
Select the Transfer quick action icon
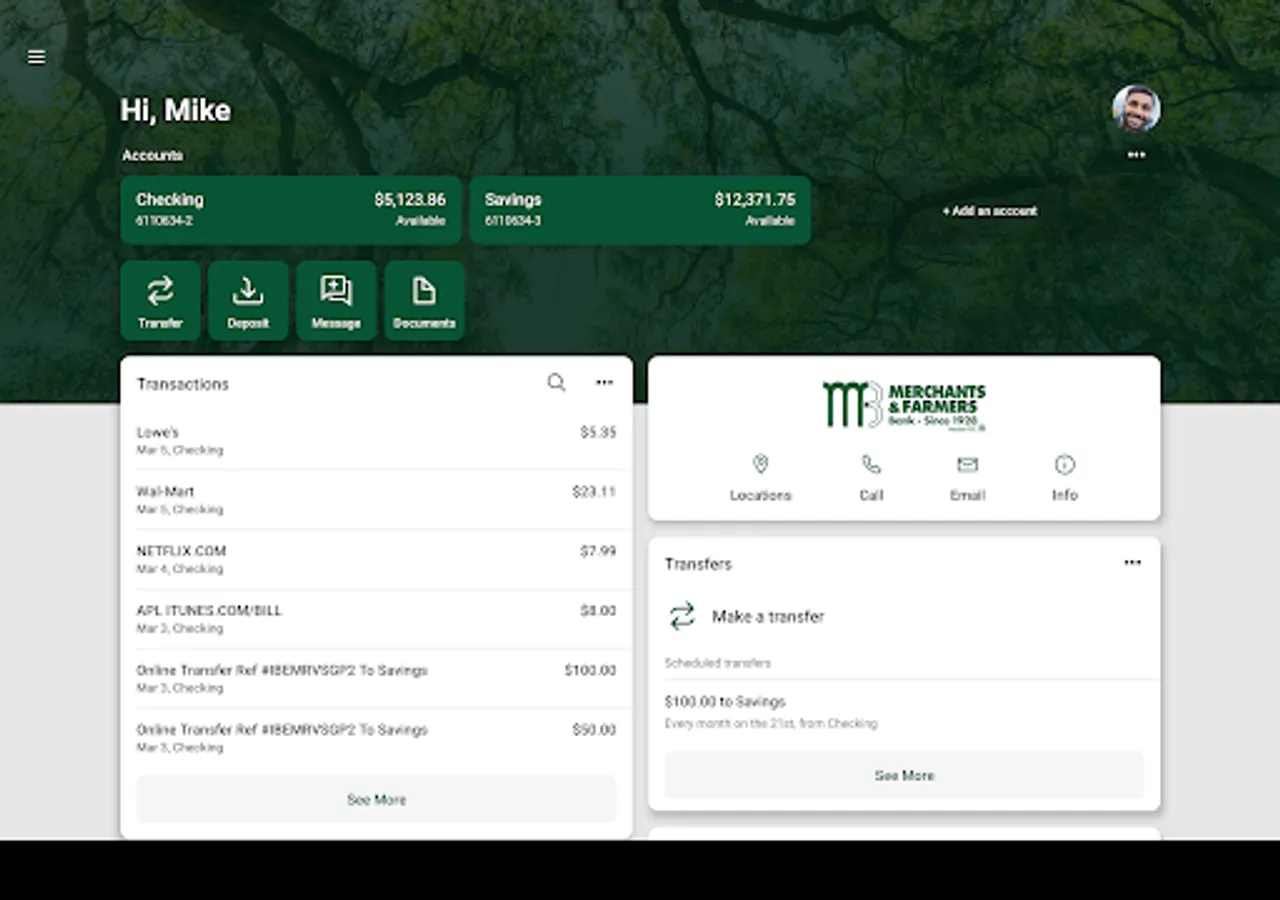160,300
